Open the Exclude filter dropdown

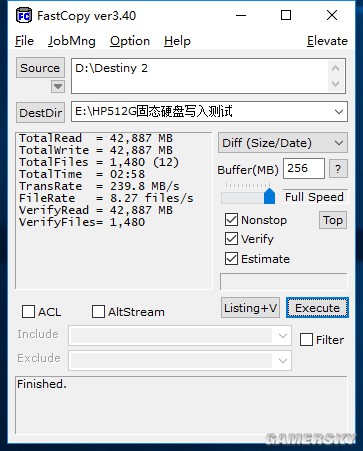coord(283,360)
